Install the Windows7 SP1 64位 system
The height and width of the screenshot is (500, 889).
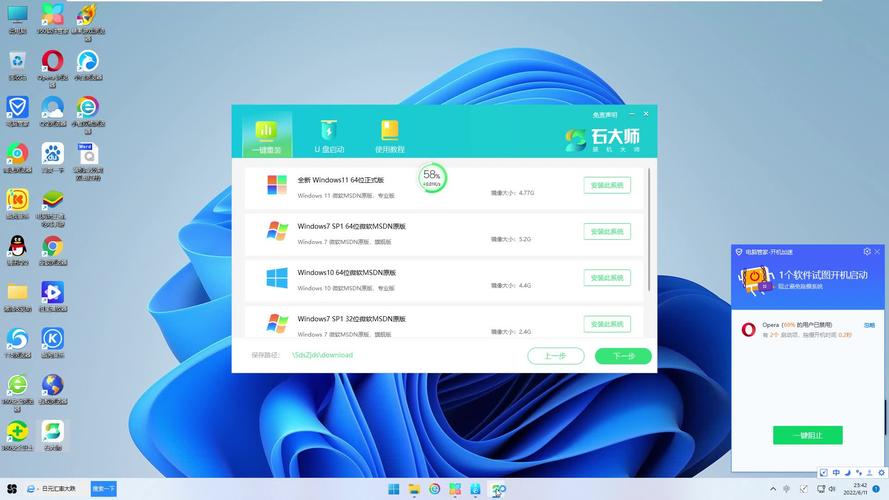pyautogui.click(x=607, y=231)
